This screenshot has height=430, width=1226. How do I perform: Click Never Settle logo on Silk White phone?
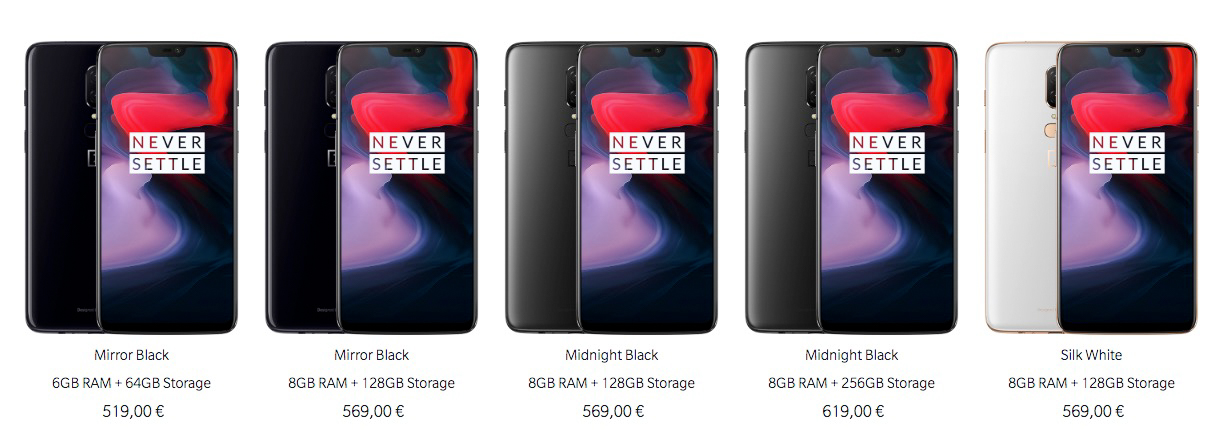click(x=1127, y=152)
